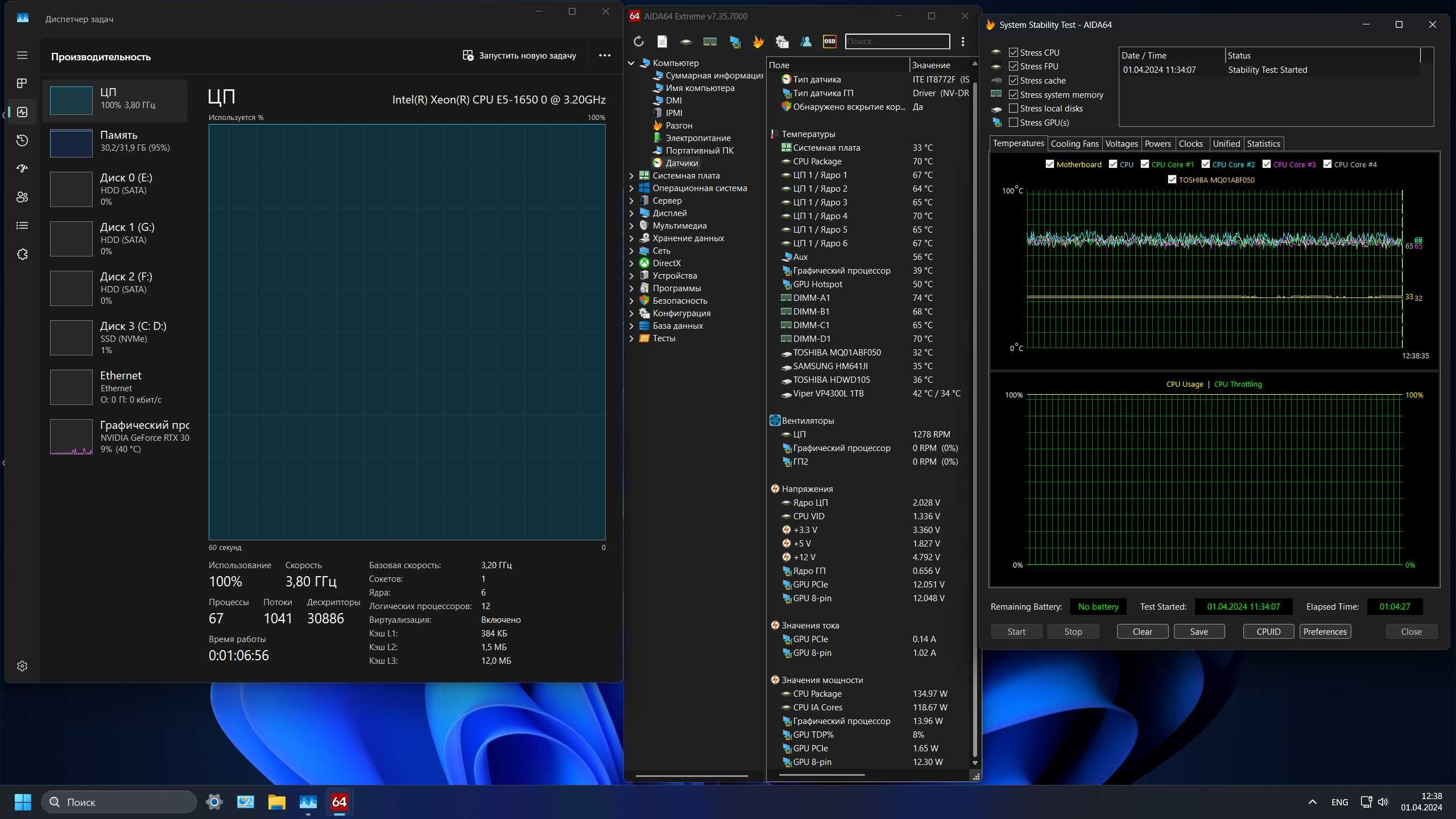Click the memory module icon in AIDA64 toolbar
The width and height of the screenshot is (1456, 819).
[x=710, y=42]
